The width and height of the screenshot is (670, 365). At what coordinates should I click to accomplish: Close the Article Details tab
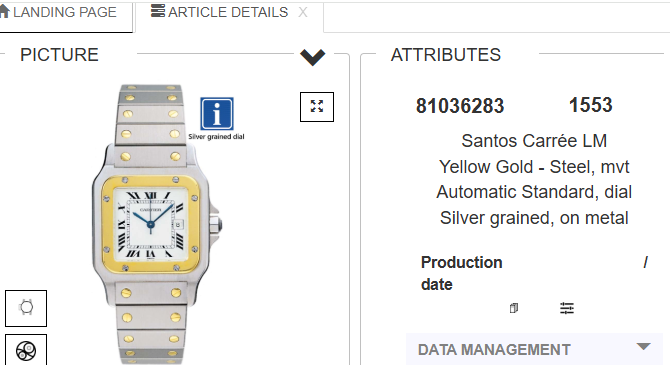click(303, 12)
